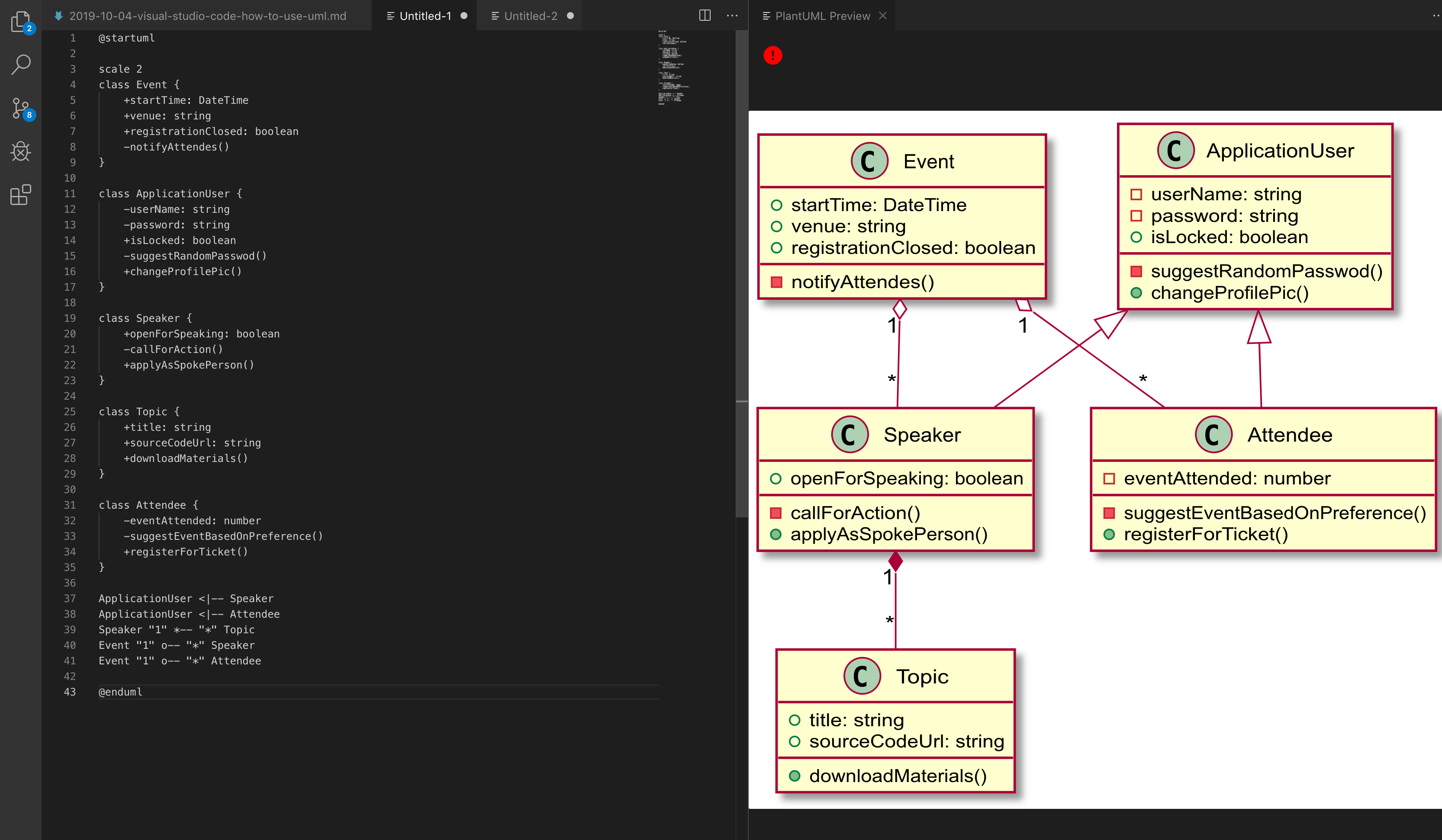Open the Search view
This screenshot has height=840, width=1442.
[21, 64]
